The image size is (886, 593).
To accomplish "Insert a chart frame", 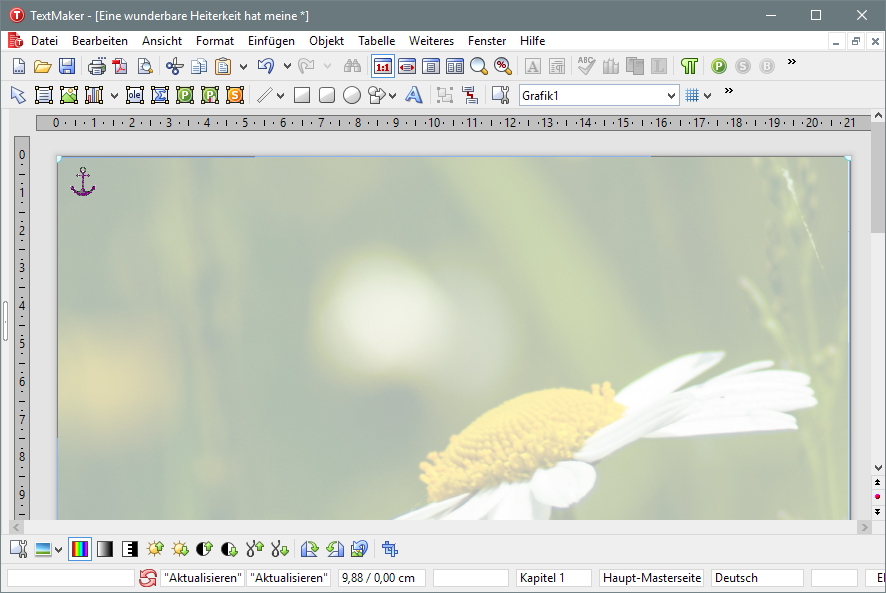I will click(x=94, y=95).
